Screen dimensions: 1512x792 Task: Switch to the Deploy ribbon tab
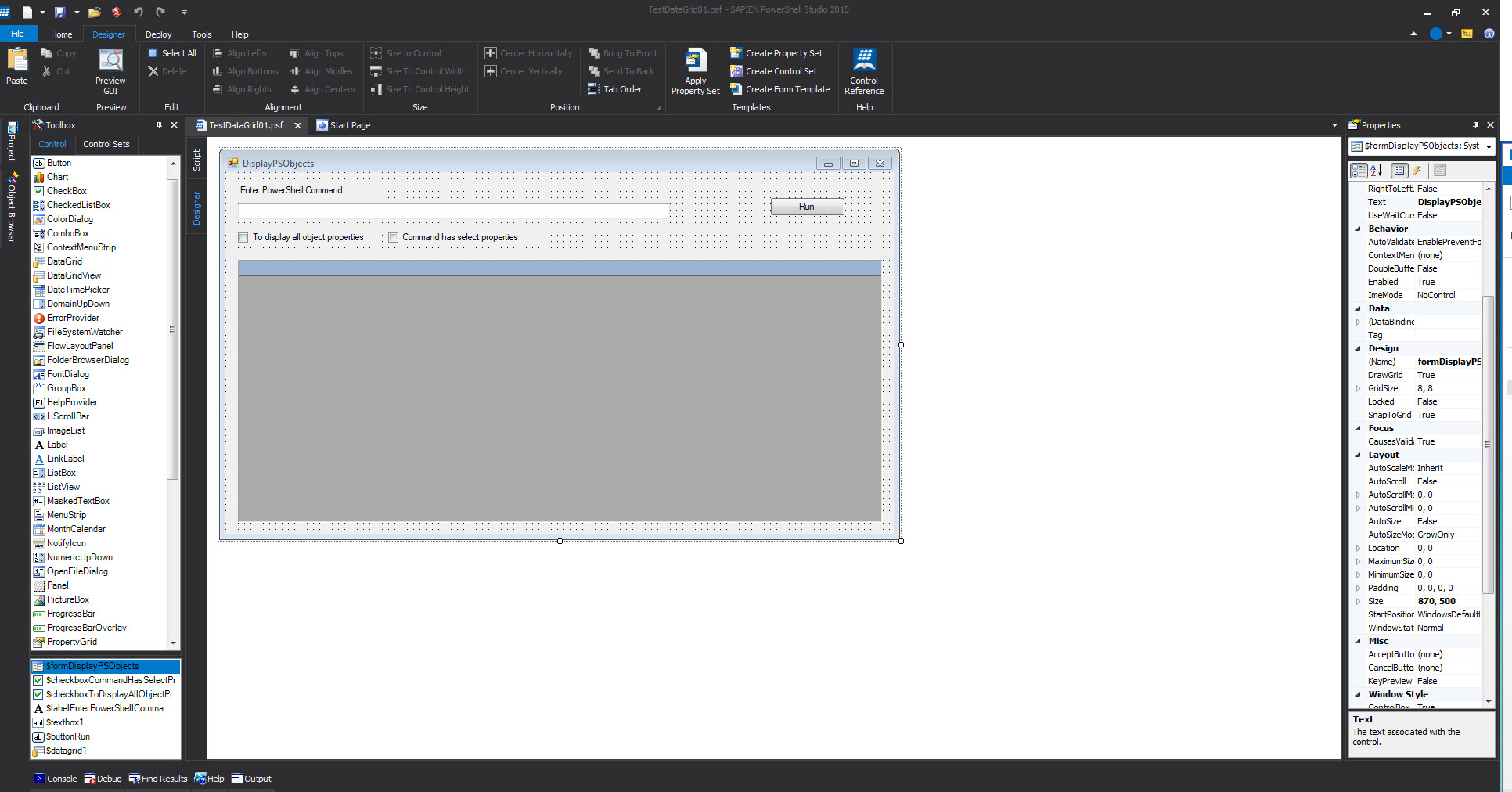(158, 34)
